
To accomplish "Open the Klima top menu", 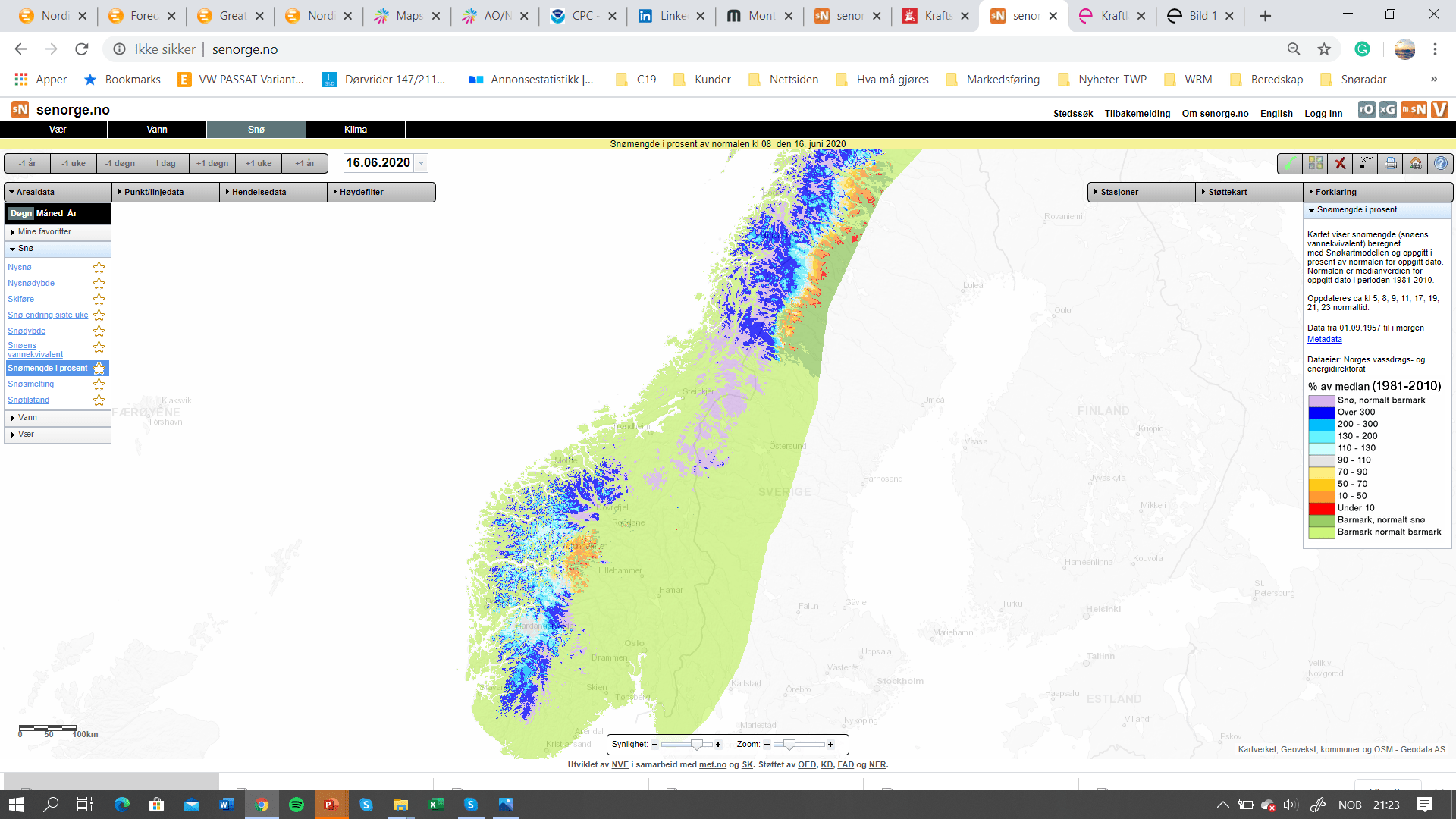I will point(356,130).
